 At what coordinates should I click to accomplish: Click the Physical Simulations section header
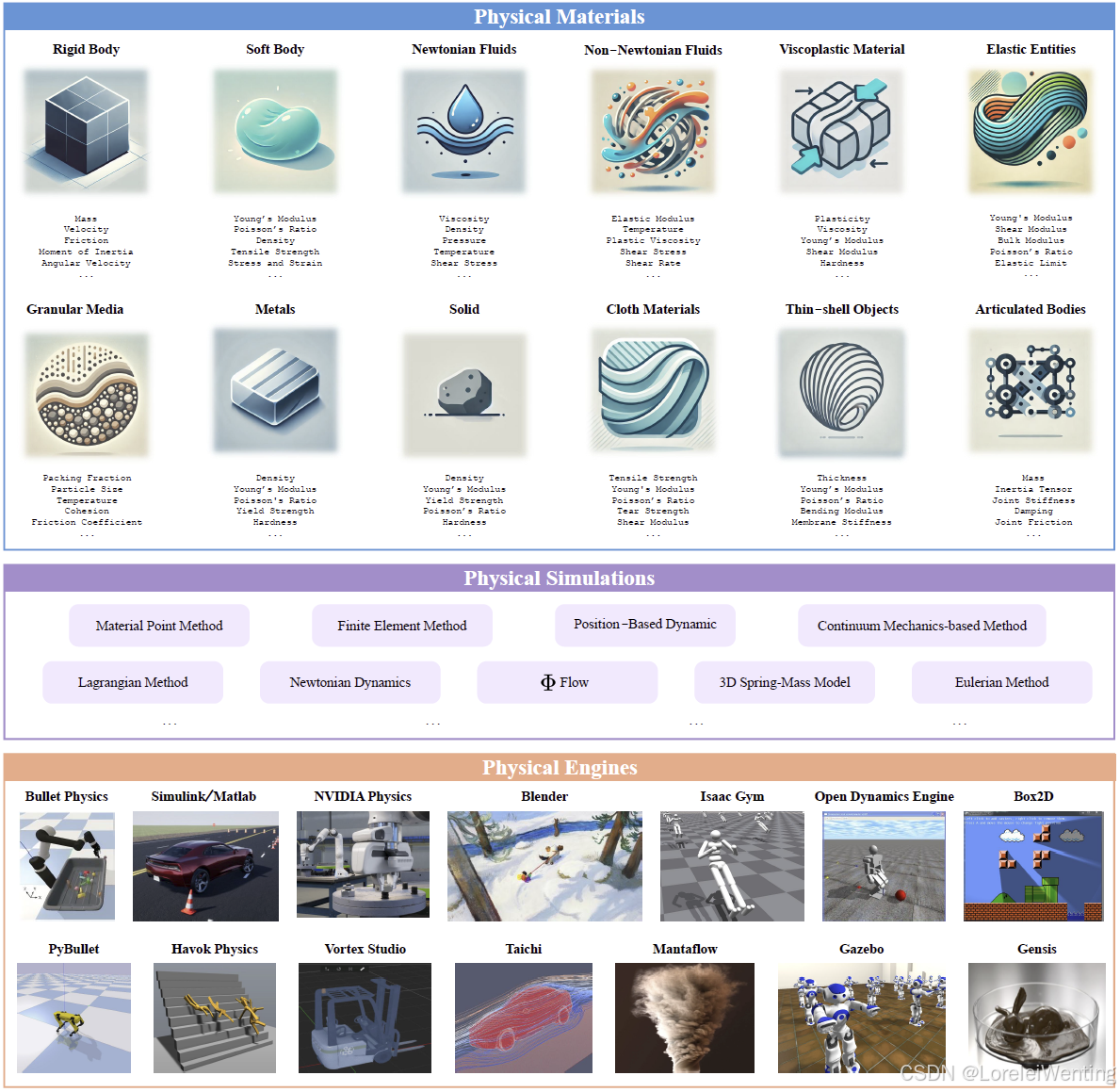click(560, 579)
